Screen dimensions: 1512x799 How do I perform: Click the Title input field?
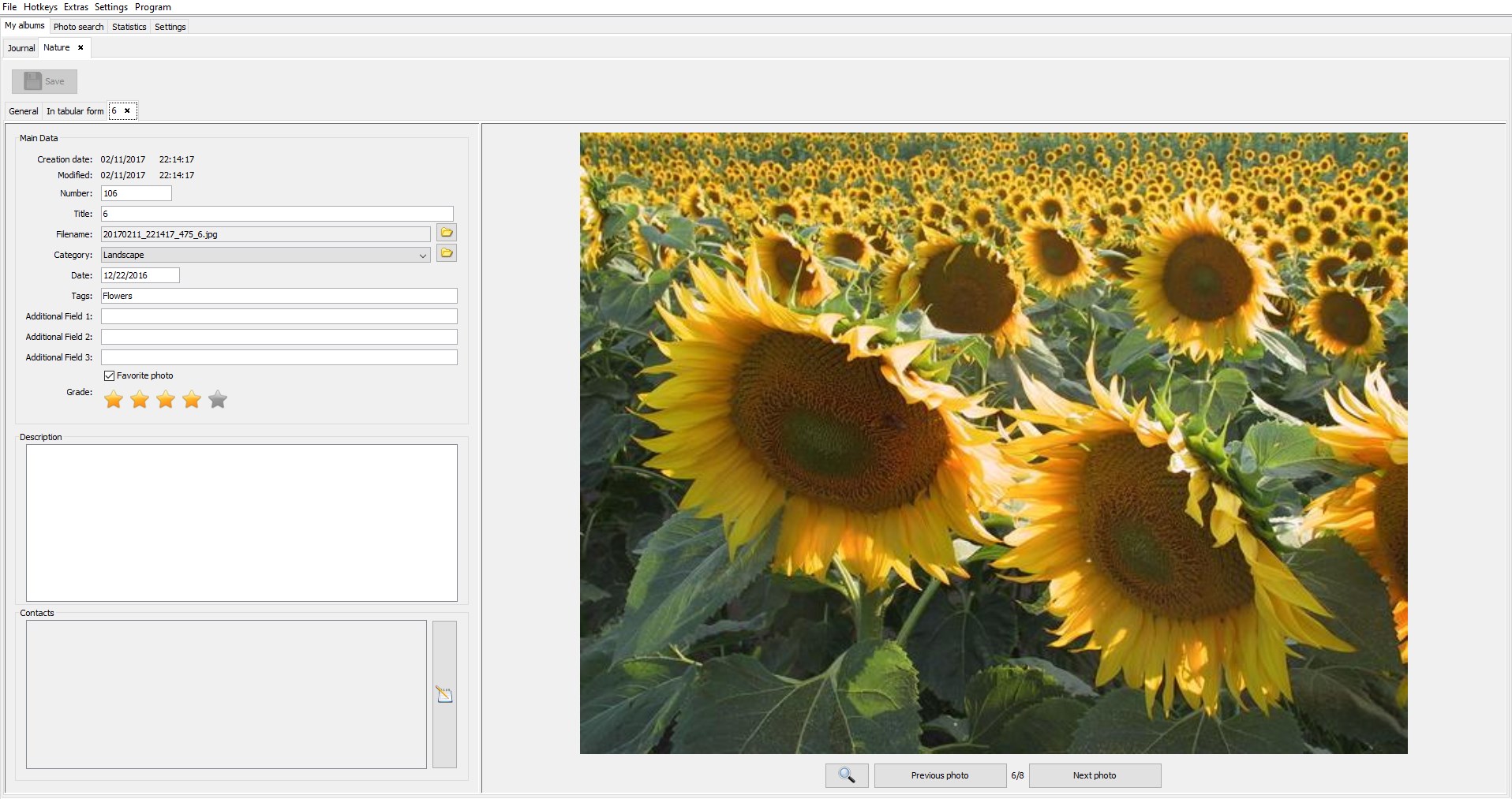(277, 214)
